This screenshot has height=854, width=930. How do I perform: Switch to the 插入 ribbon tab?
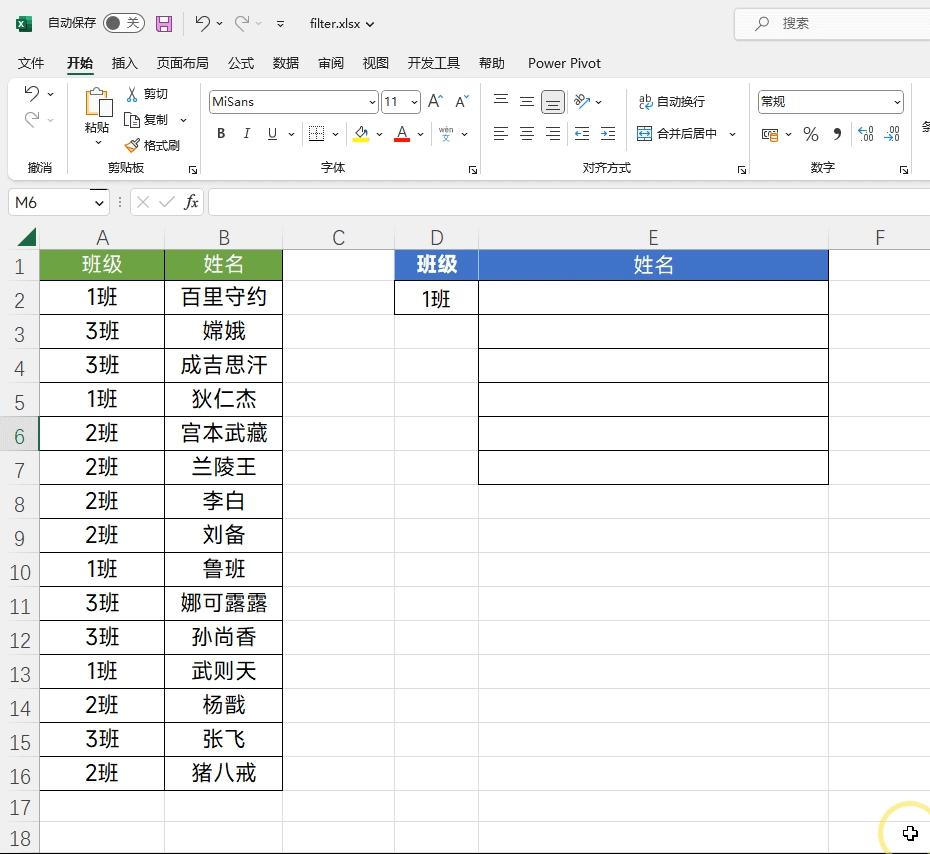[124, 63]
